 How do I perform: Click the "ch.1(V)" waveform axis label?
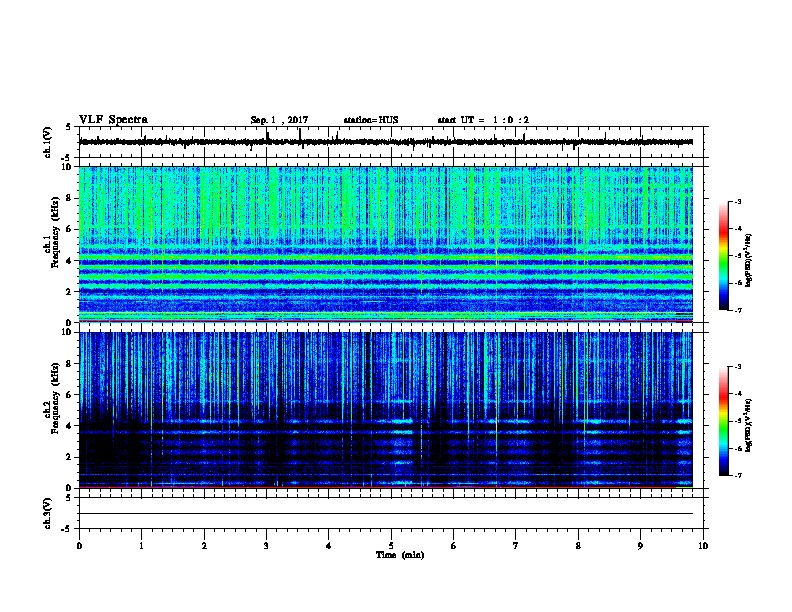48,142
